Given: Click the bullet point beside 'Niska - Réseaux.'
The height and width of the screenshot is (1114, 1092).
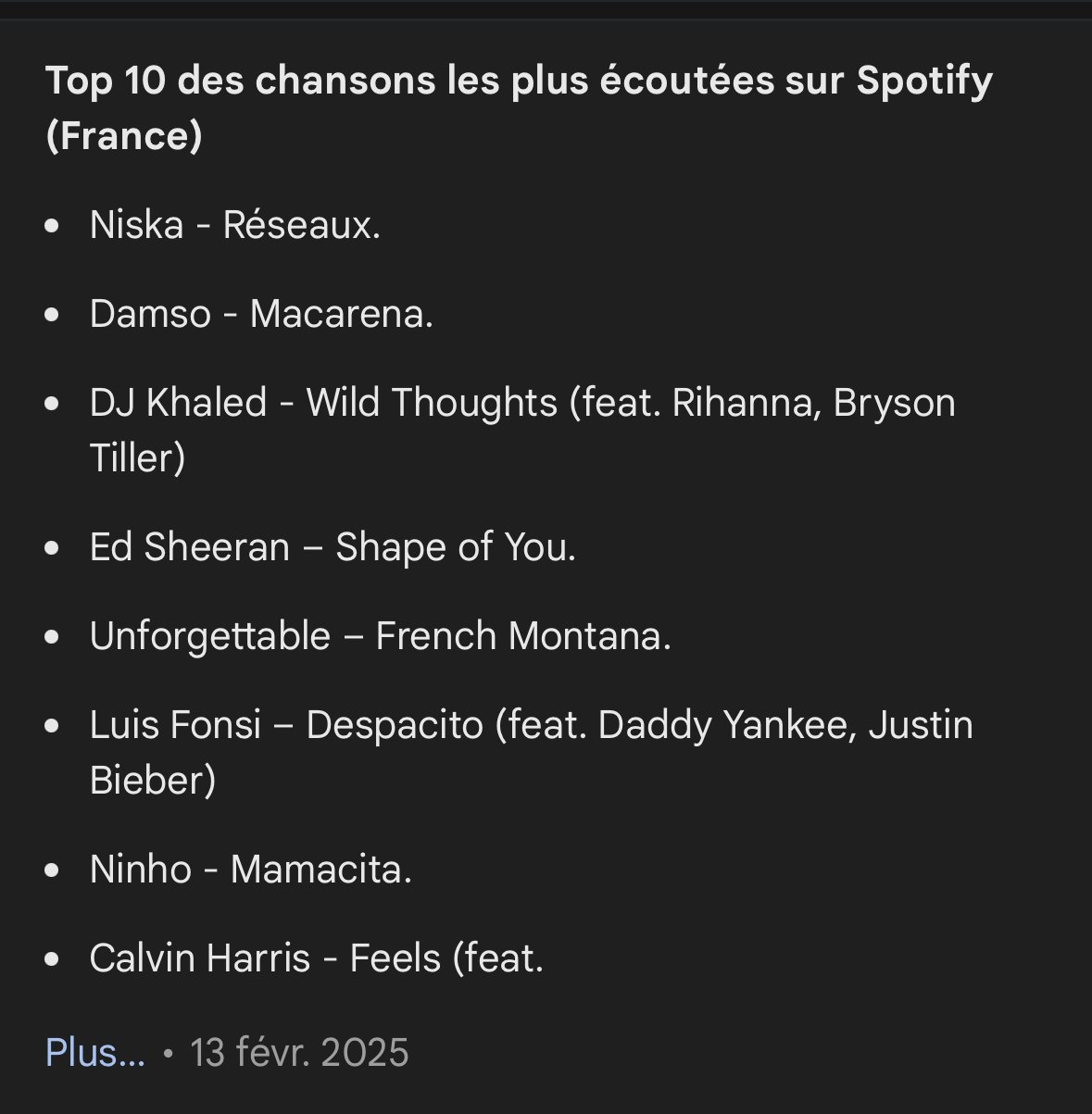Looking at the screenshot, I should coord(53,225).
